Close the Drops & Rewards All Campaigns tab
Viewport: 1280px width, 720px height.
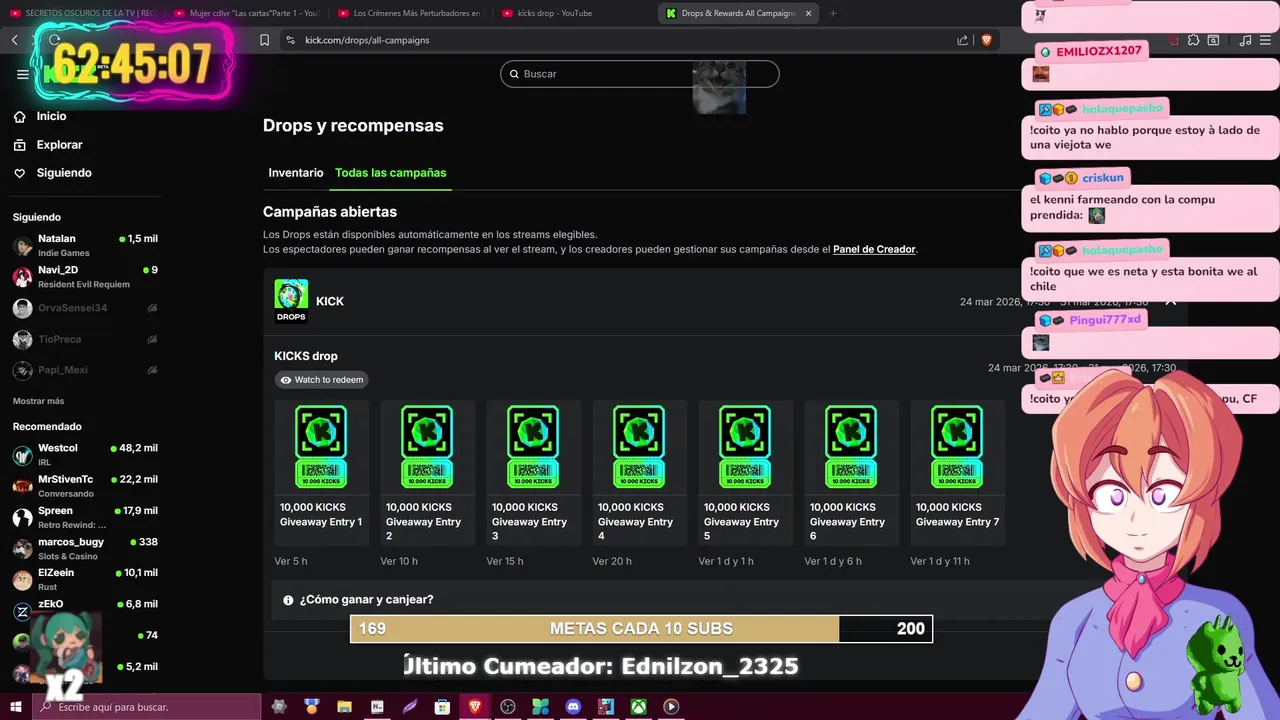[x=808, y=13]
